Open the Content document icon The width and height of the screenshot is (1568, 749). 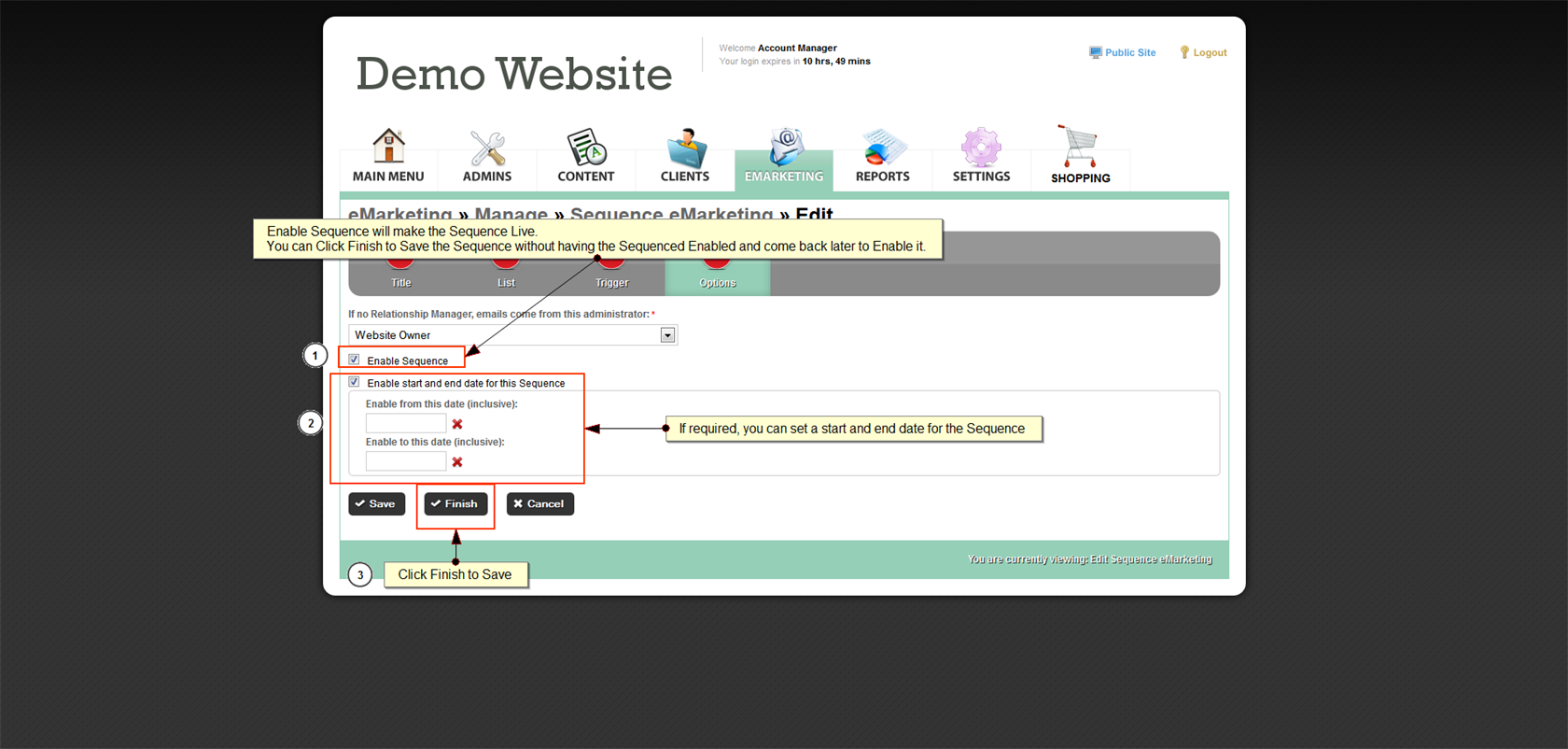pyautogui.click(x=586, y=148)
